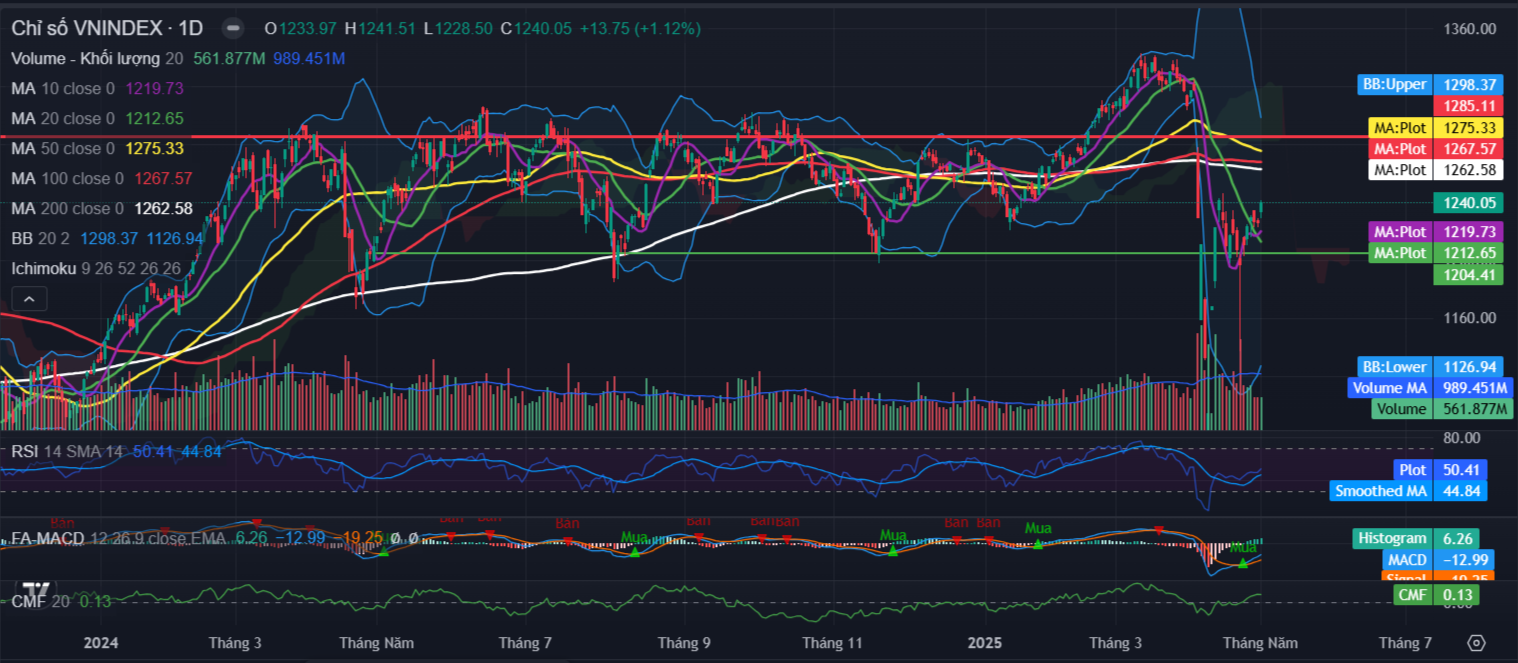Click the gray pill icon beside 1D

232,29
